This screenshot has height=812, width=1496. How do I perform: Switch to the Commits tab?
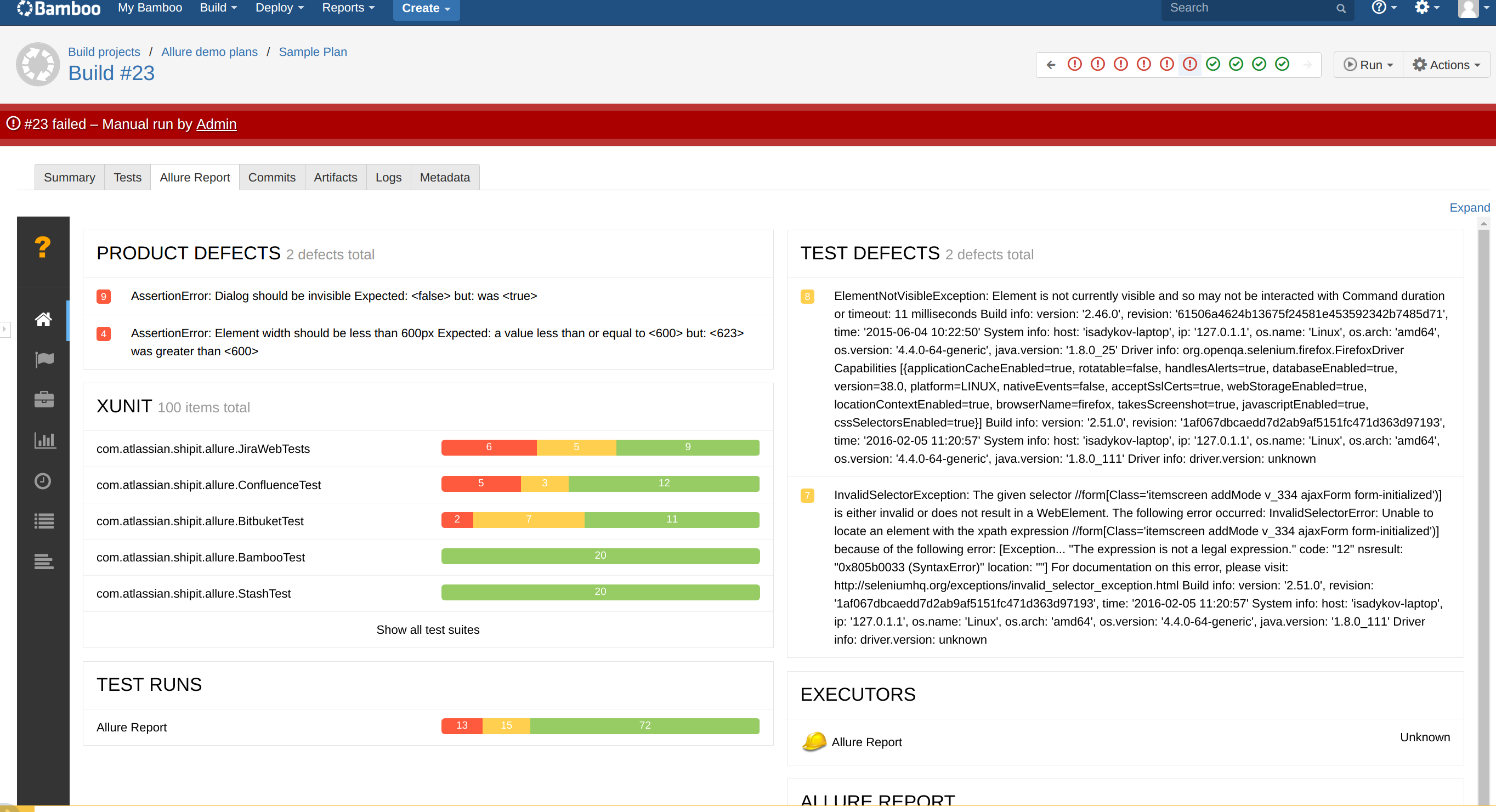click(x=272, y=177)
